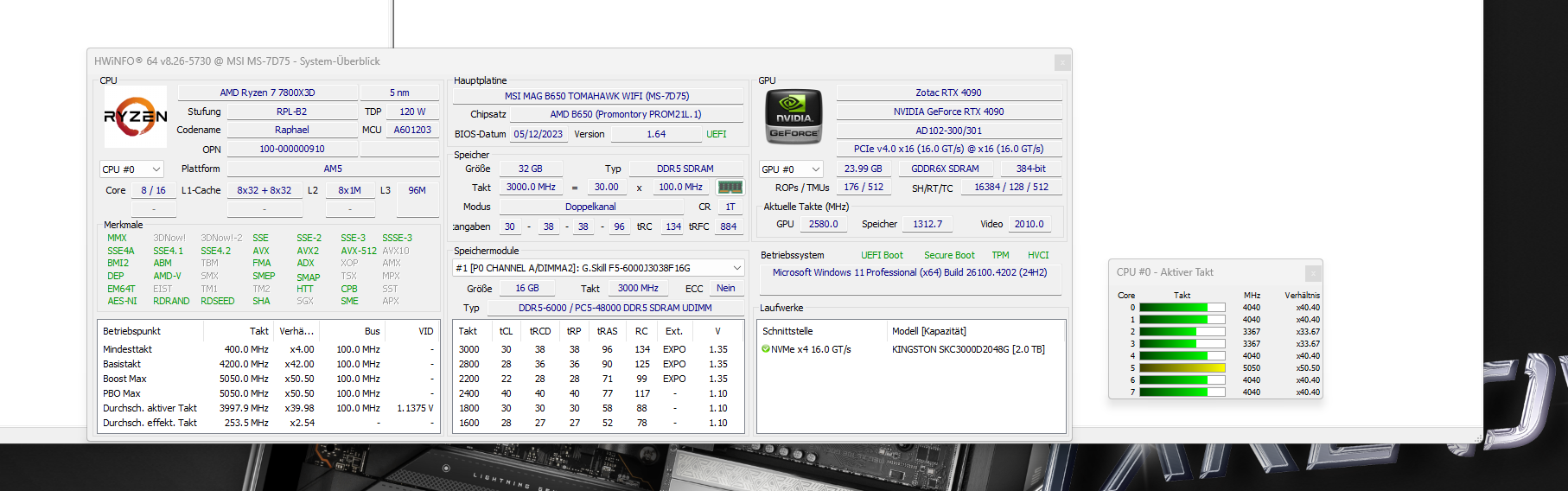Screen dimensions: 1568x491
Task: Click the memory chip icon beside 100.0 MHz
Action: point(730,187)
